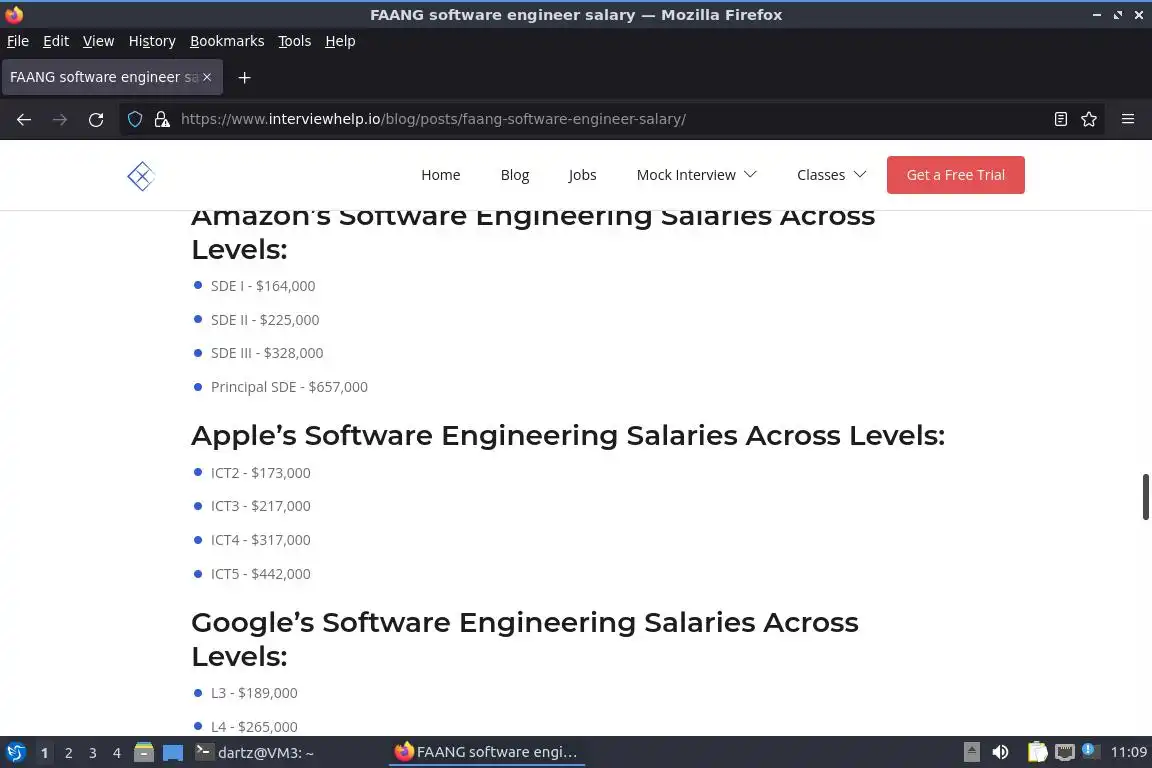1152x768 pixels.
Task: Click the Apple's Software Engineering Salaries heading
Action: click(x=568, y=435)
